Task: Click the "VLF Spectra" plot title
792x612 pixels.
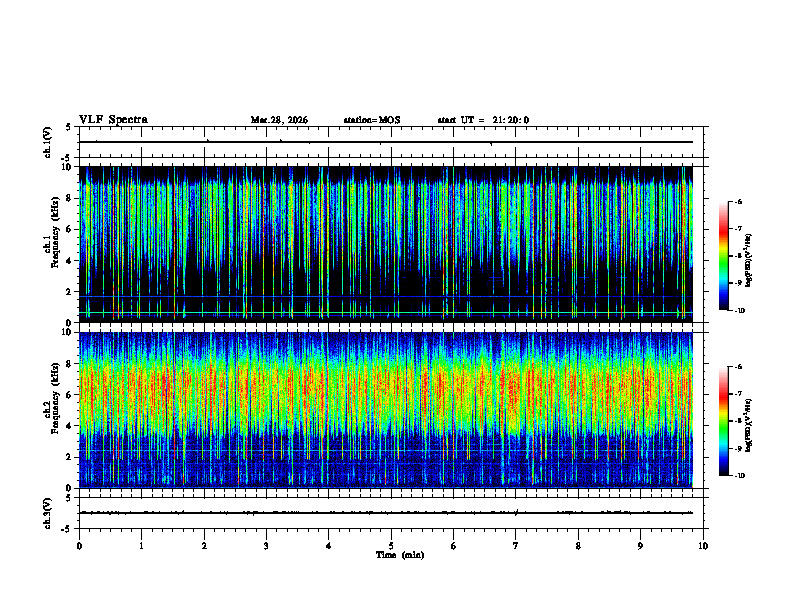Action: [113, 120]
